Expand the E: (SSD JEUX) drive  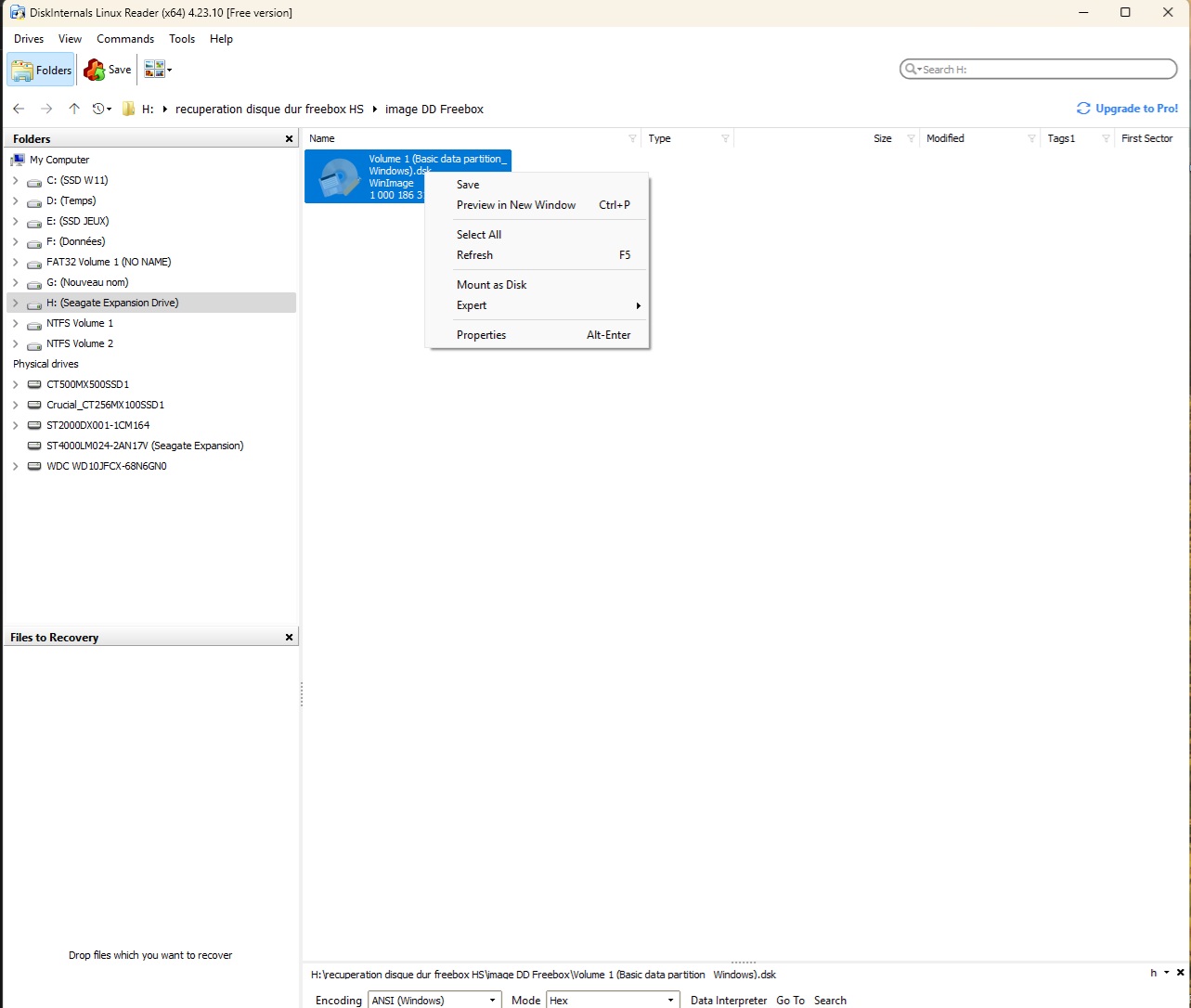16,221
